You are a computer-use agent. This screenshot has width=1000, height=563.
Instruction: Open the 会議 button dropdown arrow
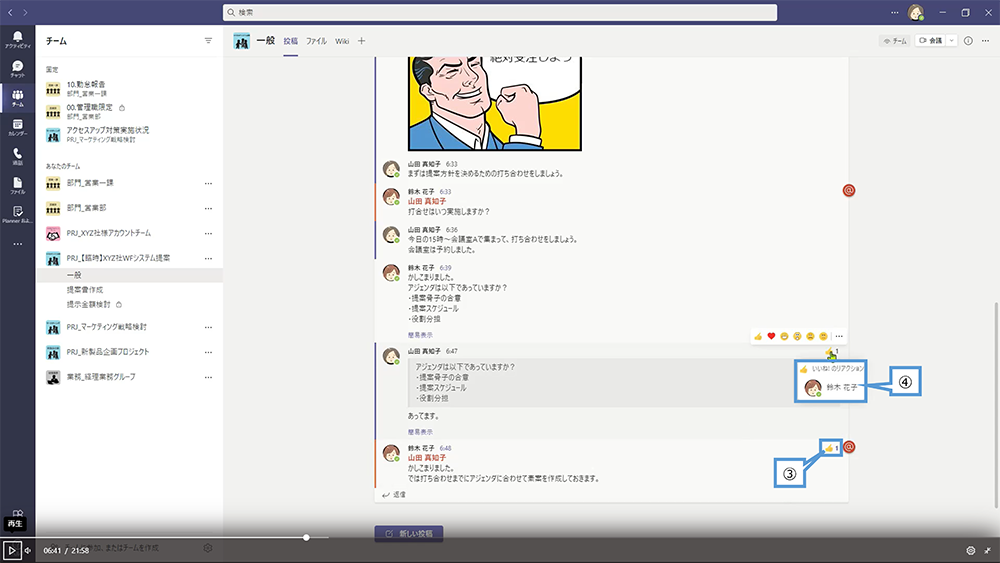coord(952,41)
